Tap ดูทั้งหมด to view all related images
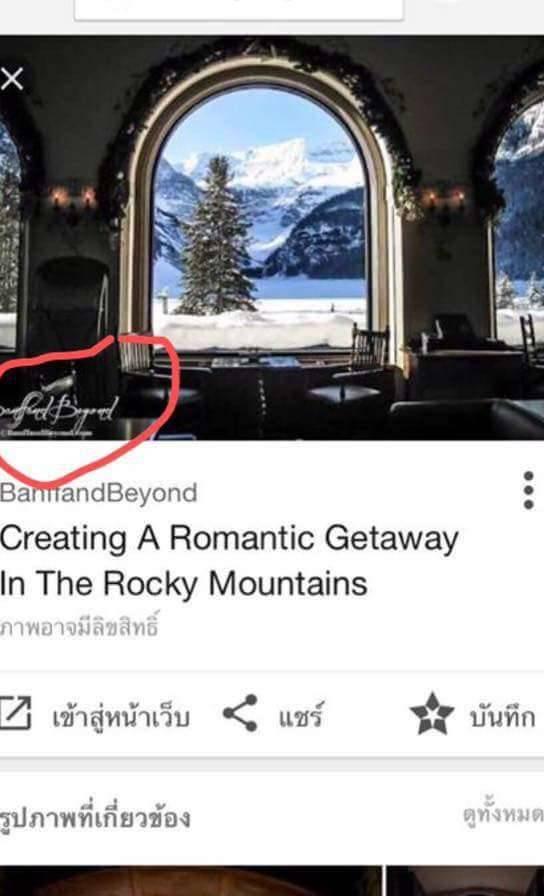 click(x=503, y=812)
